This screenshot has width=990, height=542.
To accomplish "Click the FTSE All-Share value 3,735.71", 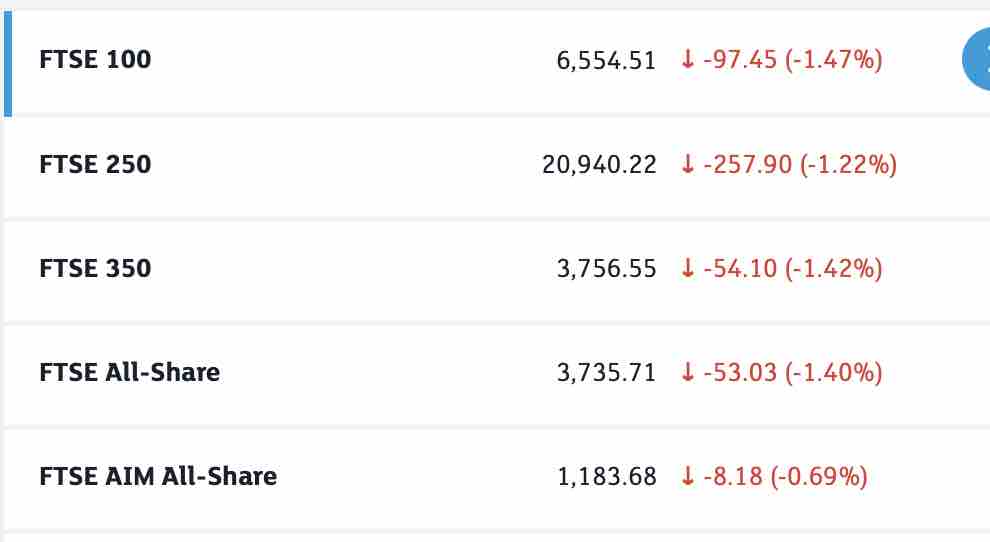I will (606, 373).
